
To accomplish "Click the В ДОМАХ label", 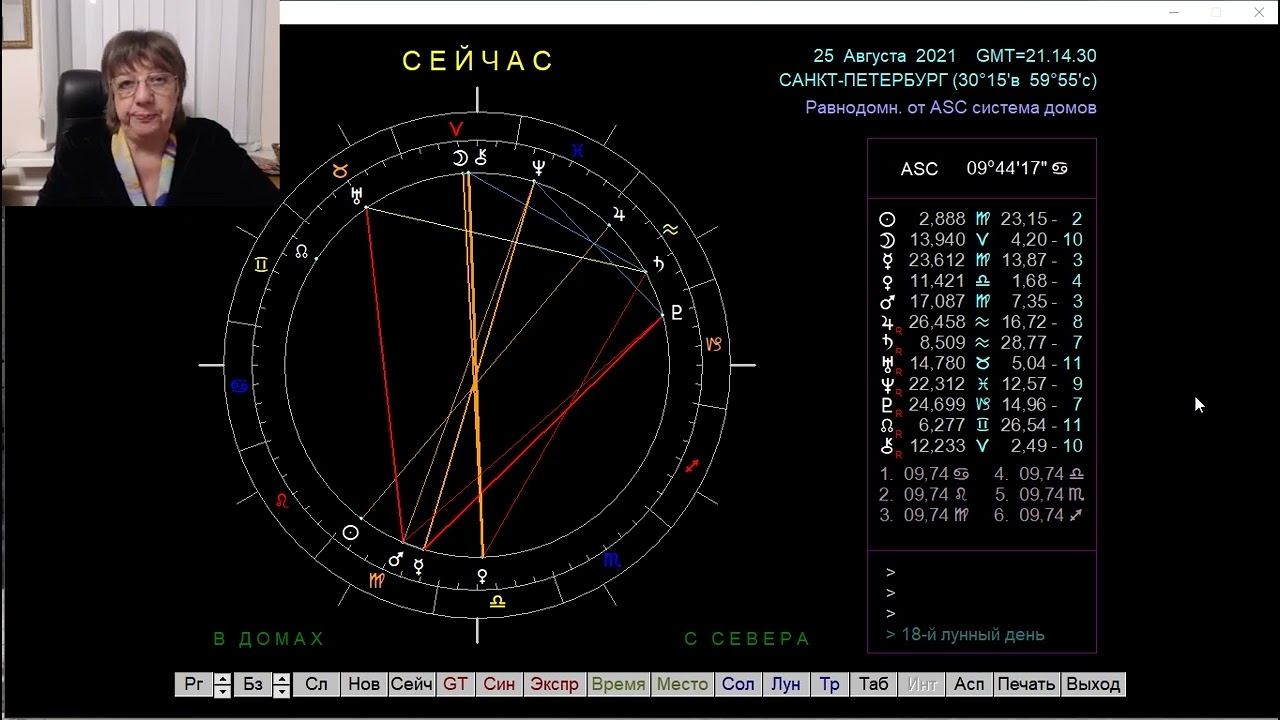I will pyautogui.click(x=269, y=639).
